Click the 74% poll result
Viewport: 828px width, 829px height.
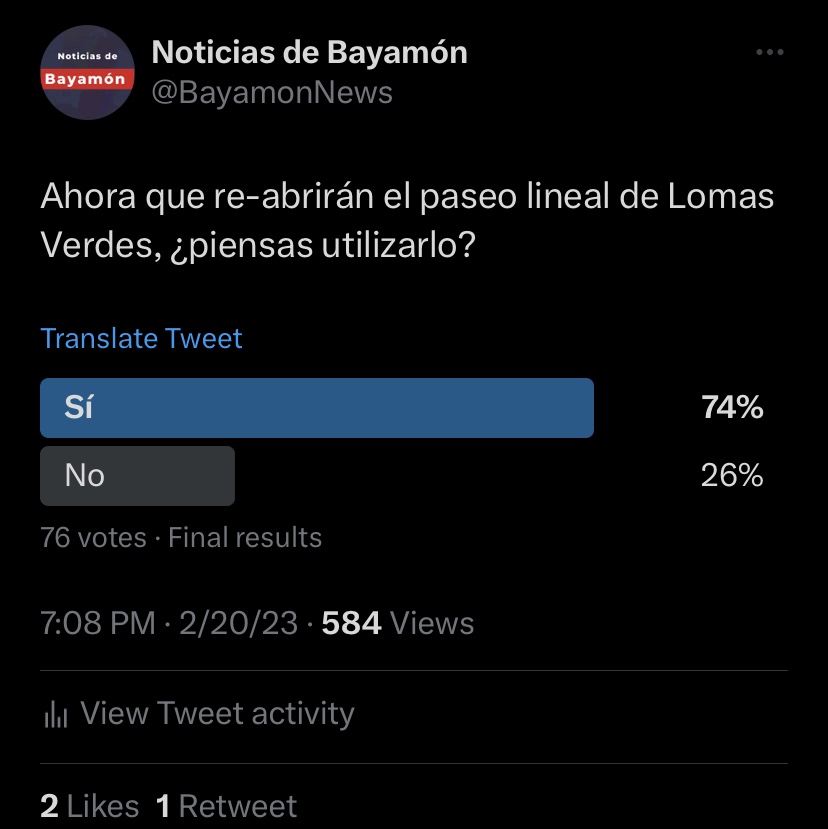[x=732, y=408]
